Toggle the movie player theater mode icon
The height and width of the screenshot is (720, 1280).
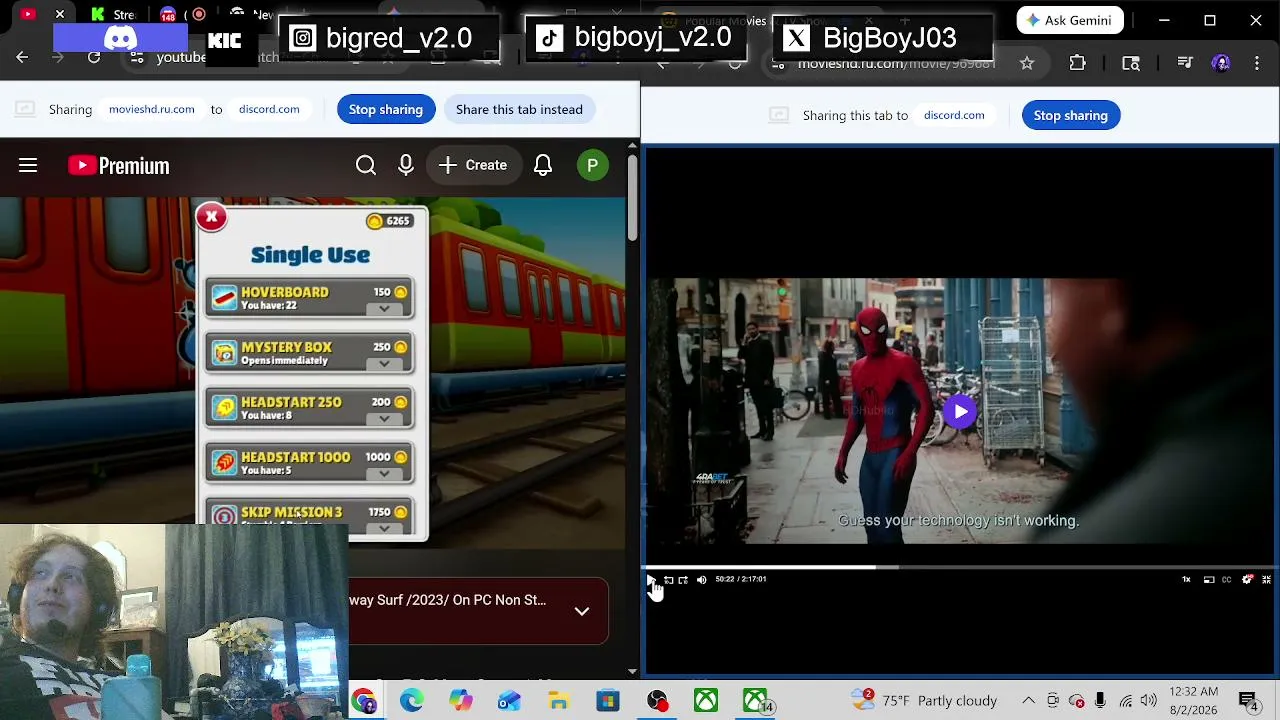pyautogui.click(x=1209, y=579)
